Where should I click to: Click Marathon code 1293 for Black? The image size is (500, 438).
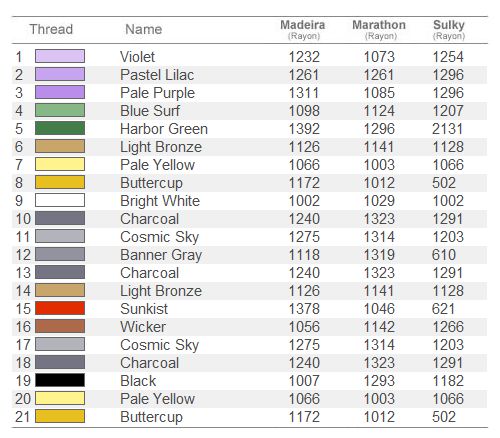[379, 381]
